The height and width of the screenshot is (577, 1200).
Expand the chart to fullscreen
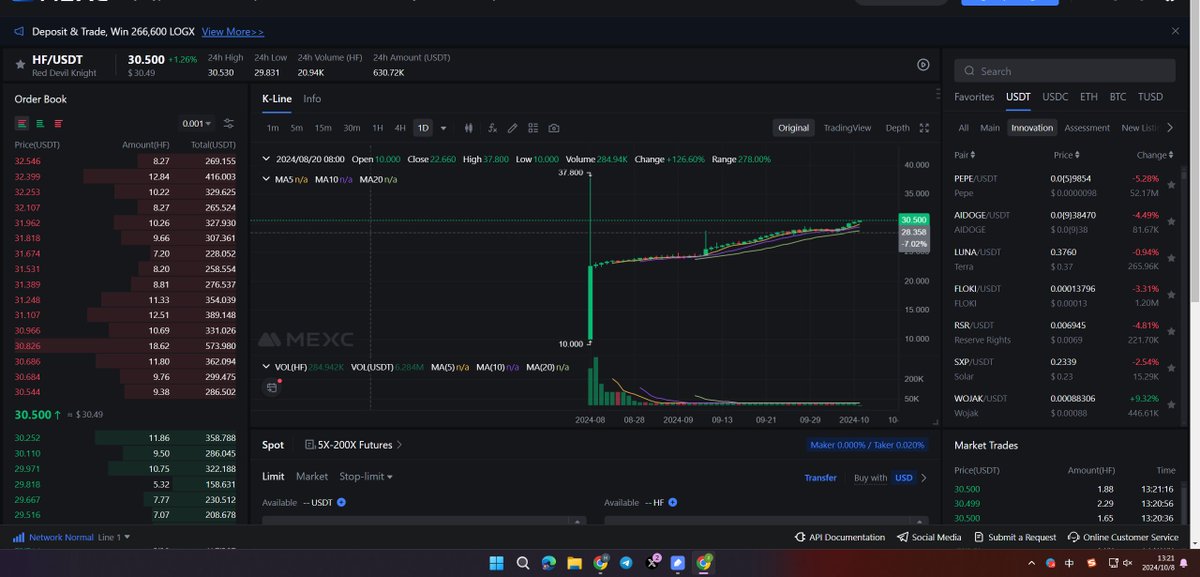tap(924, 128)
